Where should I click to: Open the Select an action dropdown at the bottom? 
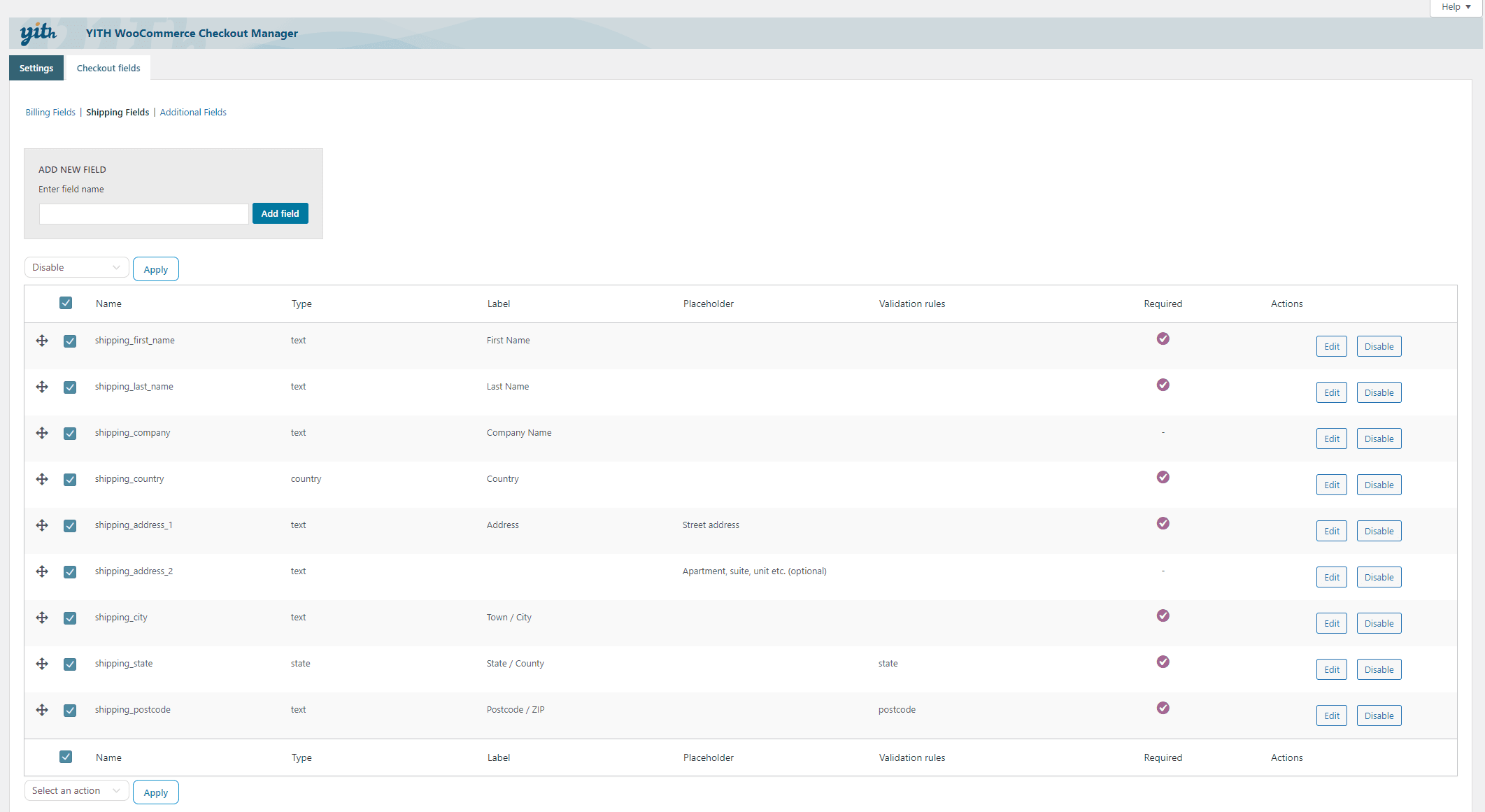(76, 790)
